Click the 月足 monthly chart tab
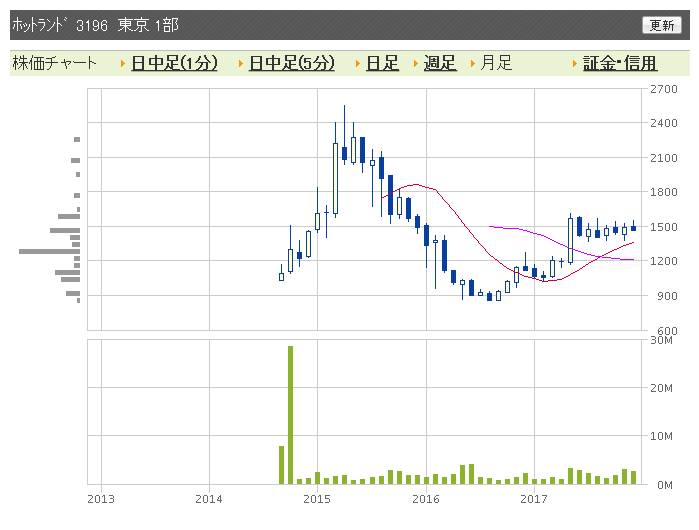699x530 pixels. [496, 63]
